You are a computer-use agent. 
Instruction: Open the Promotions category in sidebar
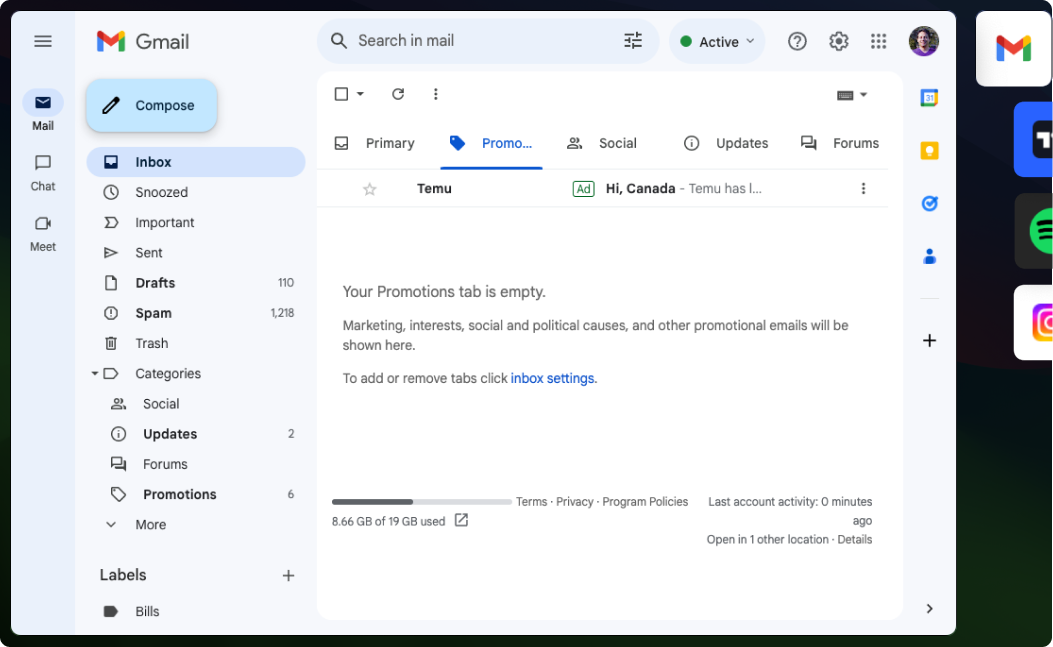[196, 494]
